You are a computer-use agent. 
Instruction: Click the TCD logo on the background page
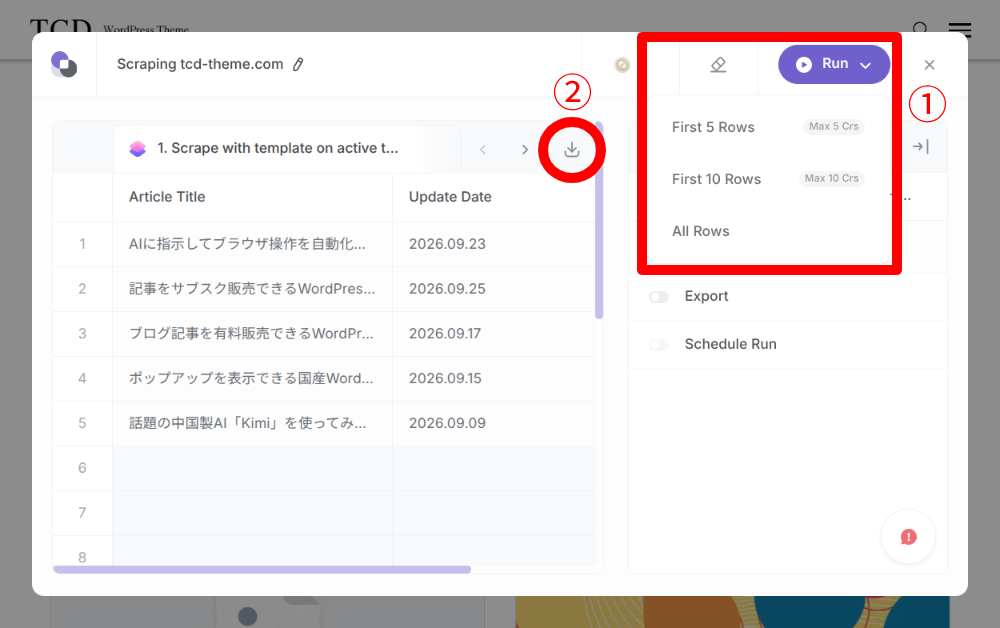coord(61,26)
